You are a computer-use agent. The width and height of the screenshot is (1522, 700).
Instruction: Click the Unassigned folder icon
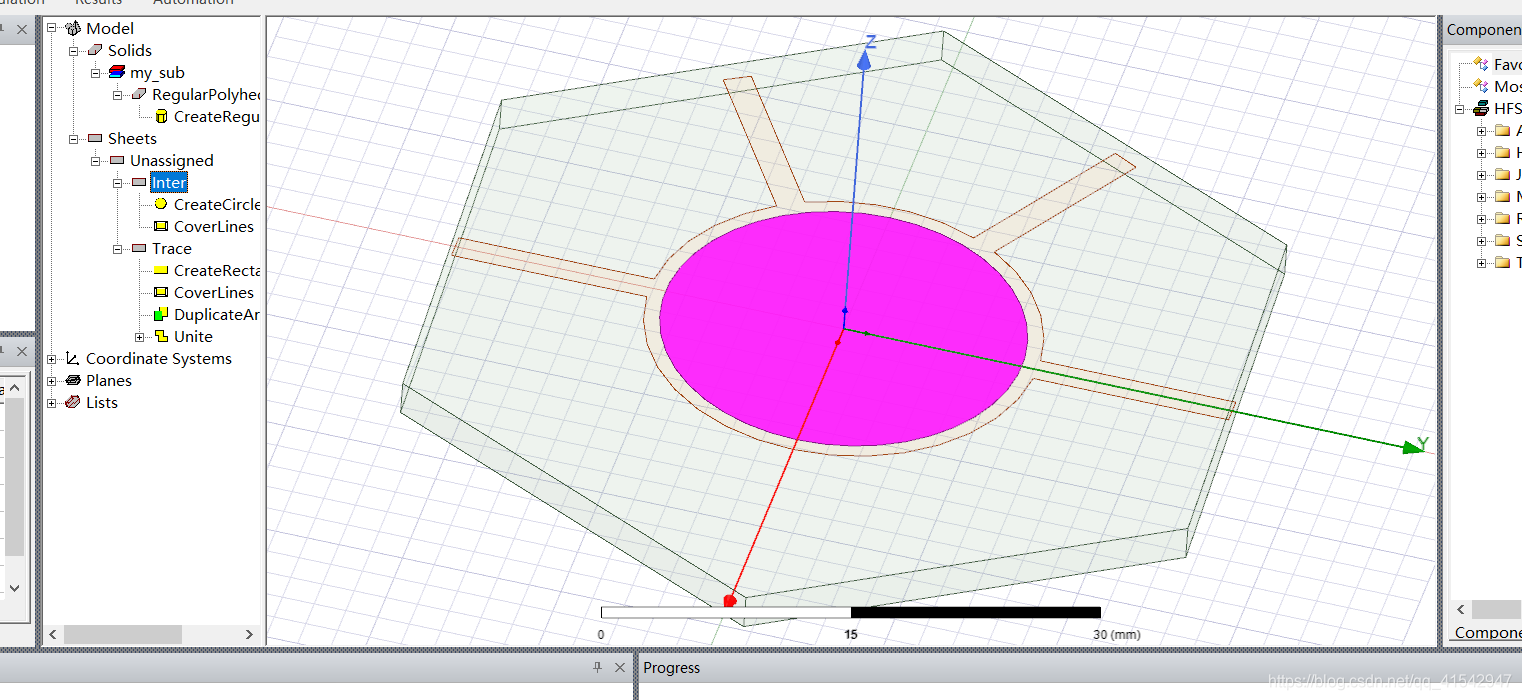point(117,160)
